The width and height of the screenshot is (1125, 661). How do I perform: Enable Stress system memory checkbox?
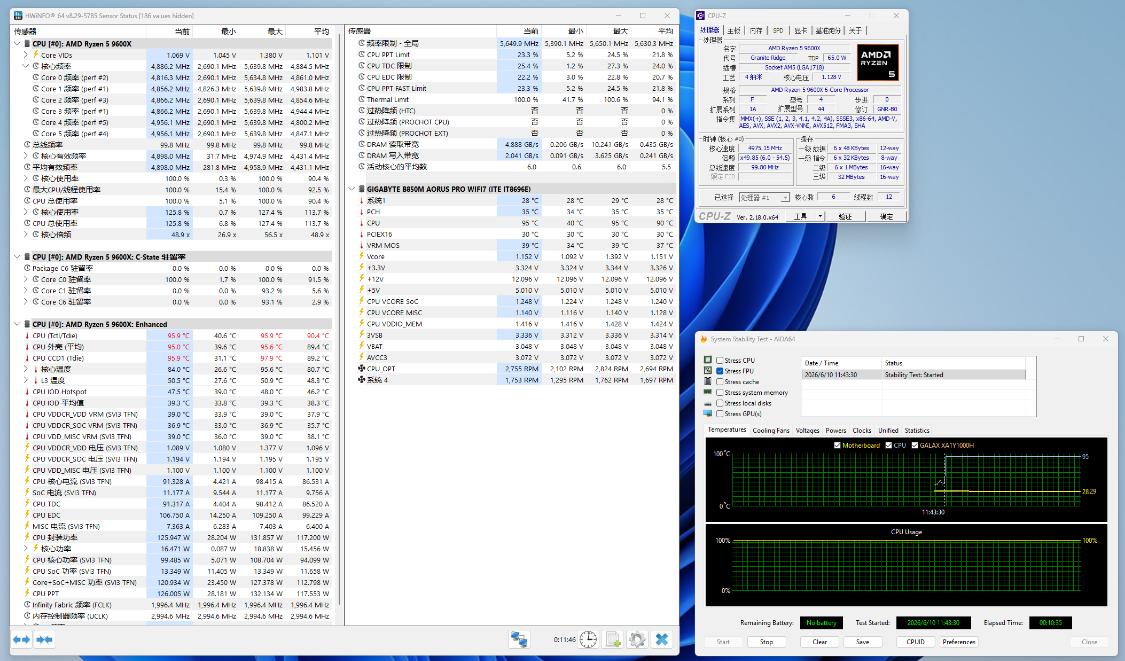click(x=720, y=393)
